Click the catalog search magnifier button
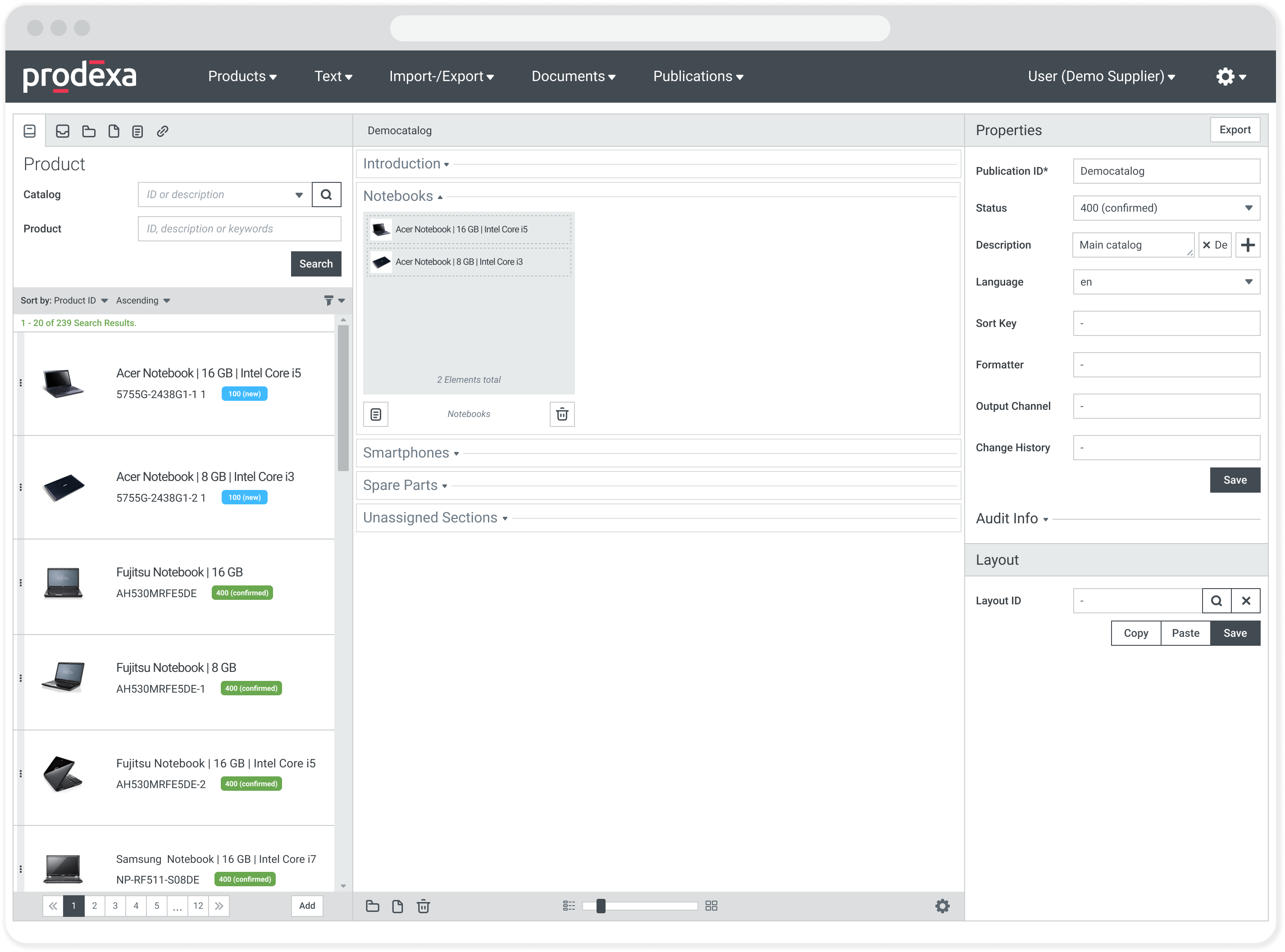This screenshot has height=952, width=1285. [326, 194]
